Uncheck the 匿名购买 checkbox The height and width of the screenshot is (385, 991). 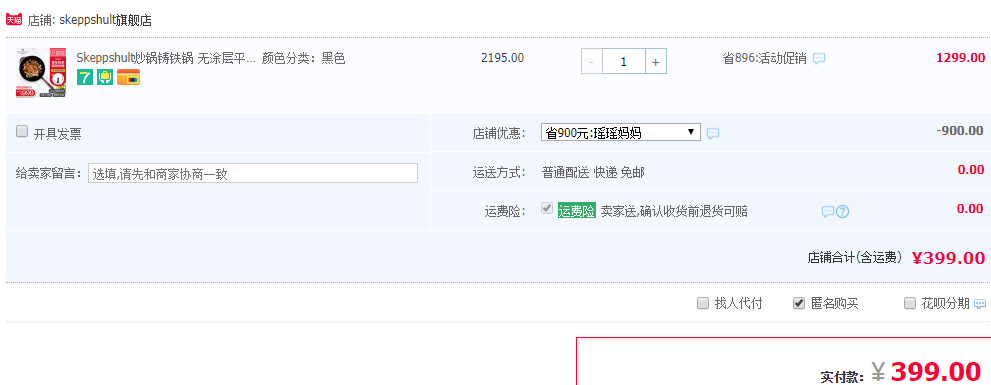799,303
